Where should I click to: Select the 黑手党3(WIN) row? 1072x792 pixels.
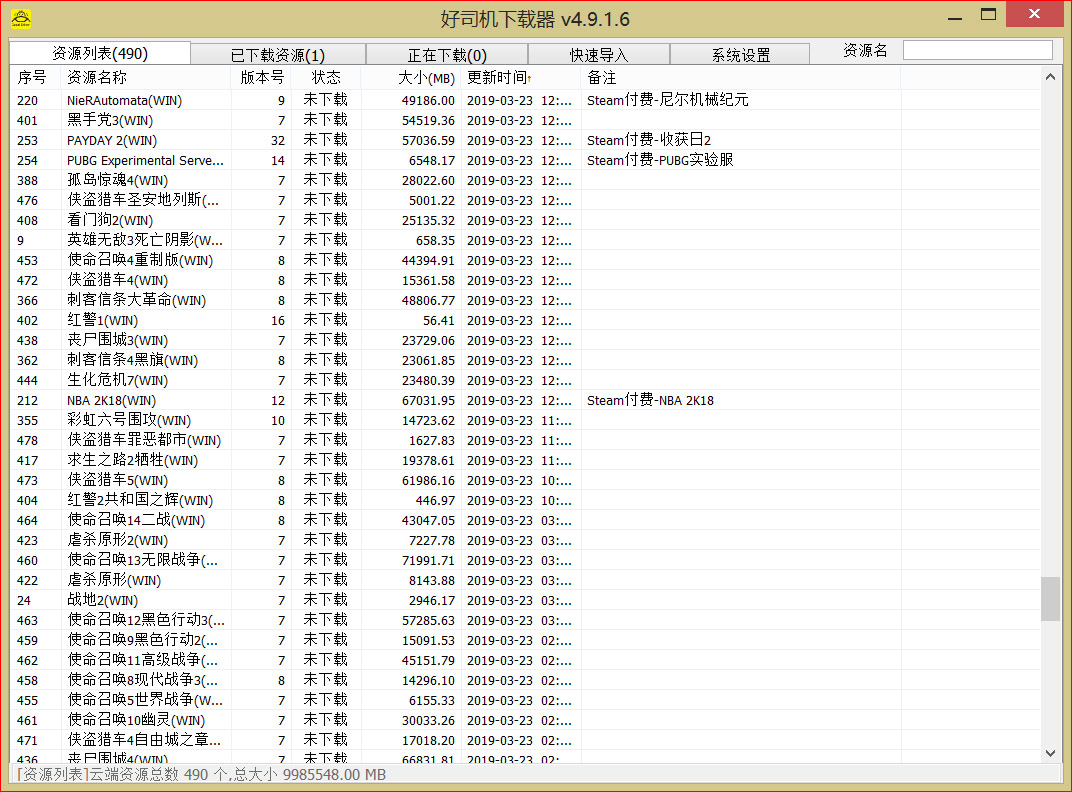pyautogui.click(x=525, y=120)
